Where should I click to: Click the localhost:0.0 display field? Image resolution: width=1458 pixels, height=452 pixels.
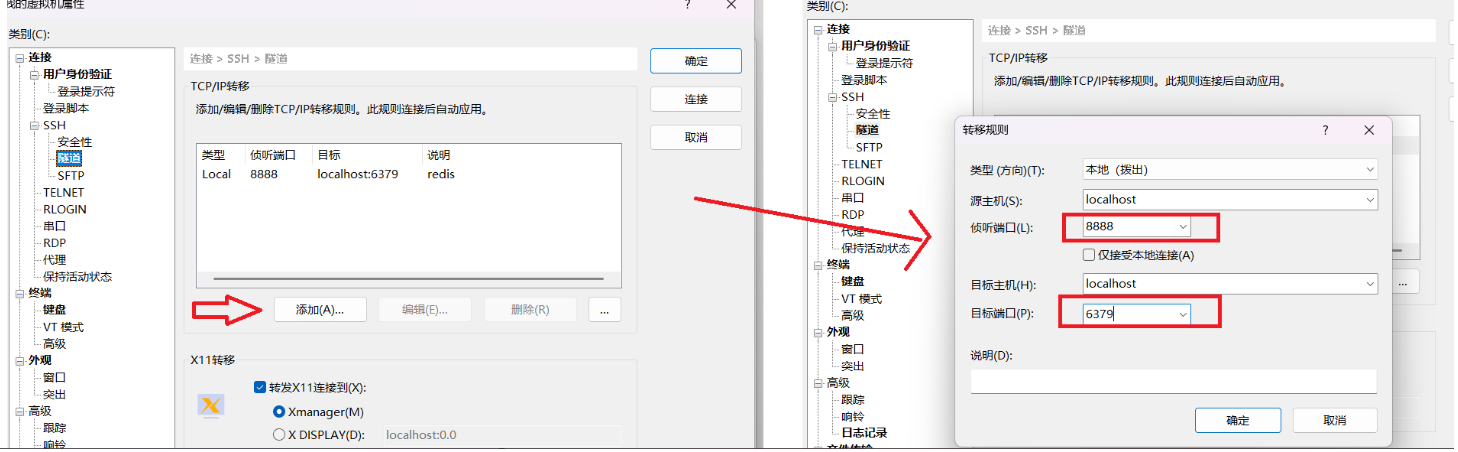click(x=500, y=435)
